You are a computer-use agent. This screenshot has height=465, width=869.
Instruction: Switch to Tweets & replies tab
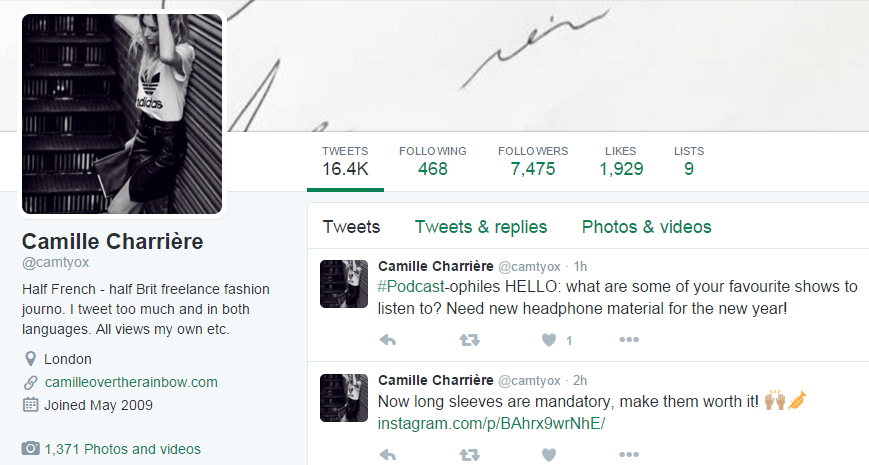(x=481, y=227)
